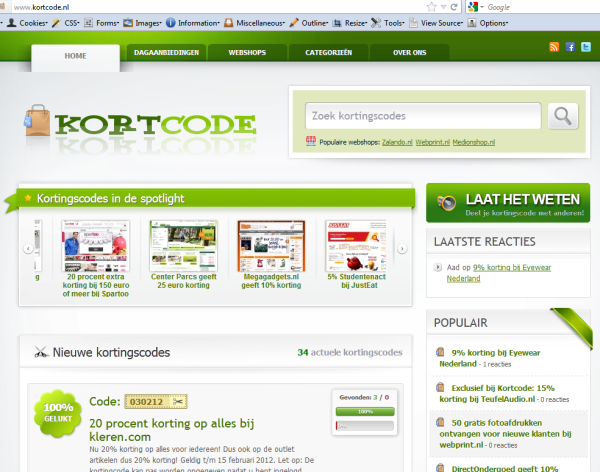The height and width of the screenshot is (472, 600).
Task: Open the Categorieën tab
Action: point(328,52)
